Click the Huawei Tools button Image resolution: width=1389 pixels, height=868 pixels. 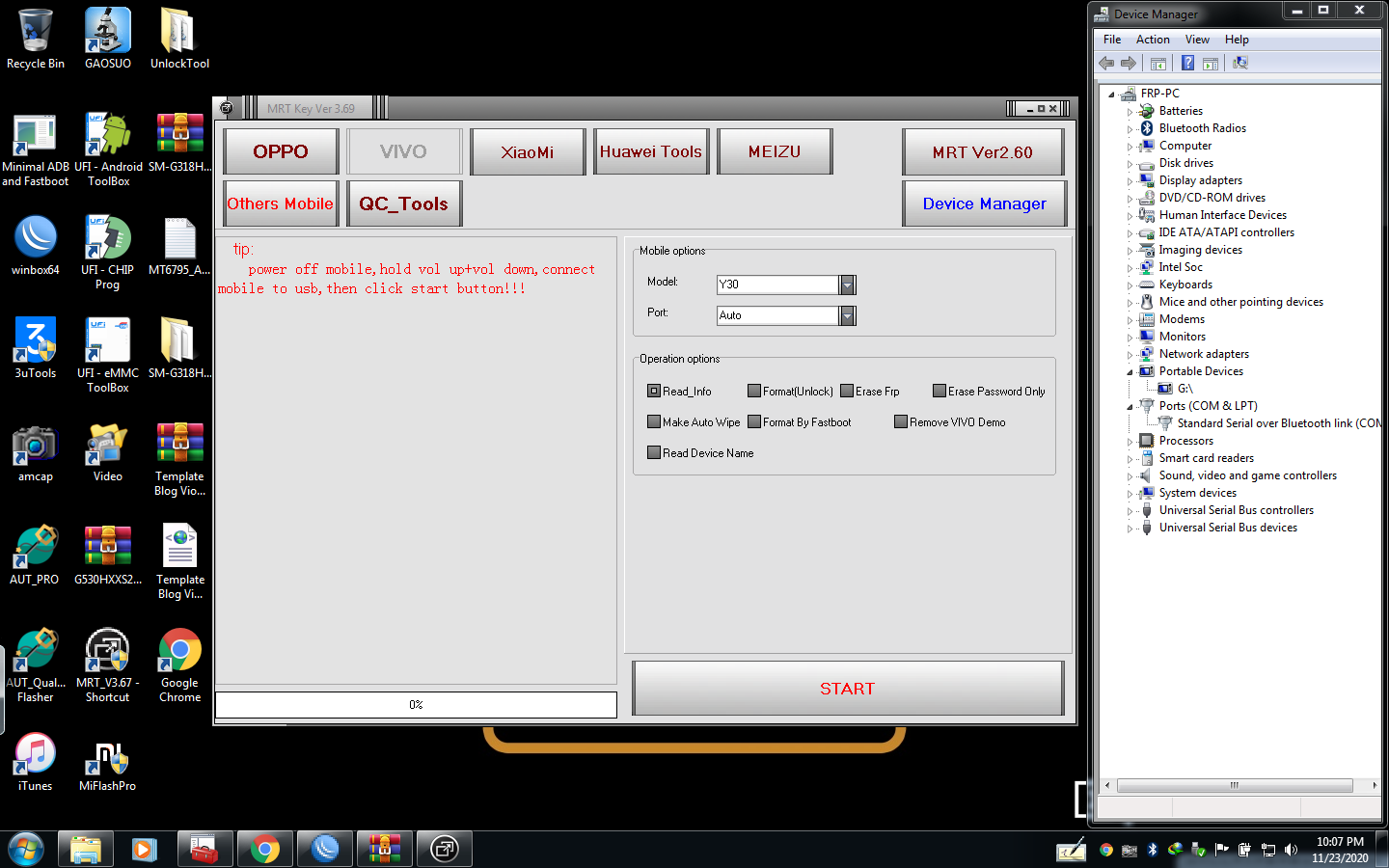[651, 151]
